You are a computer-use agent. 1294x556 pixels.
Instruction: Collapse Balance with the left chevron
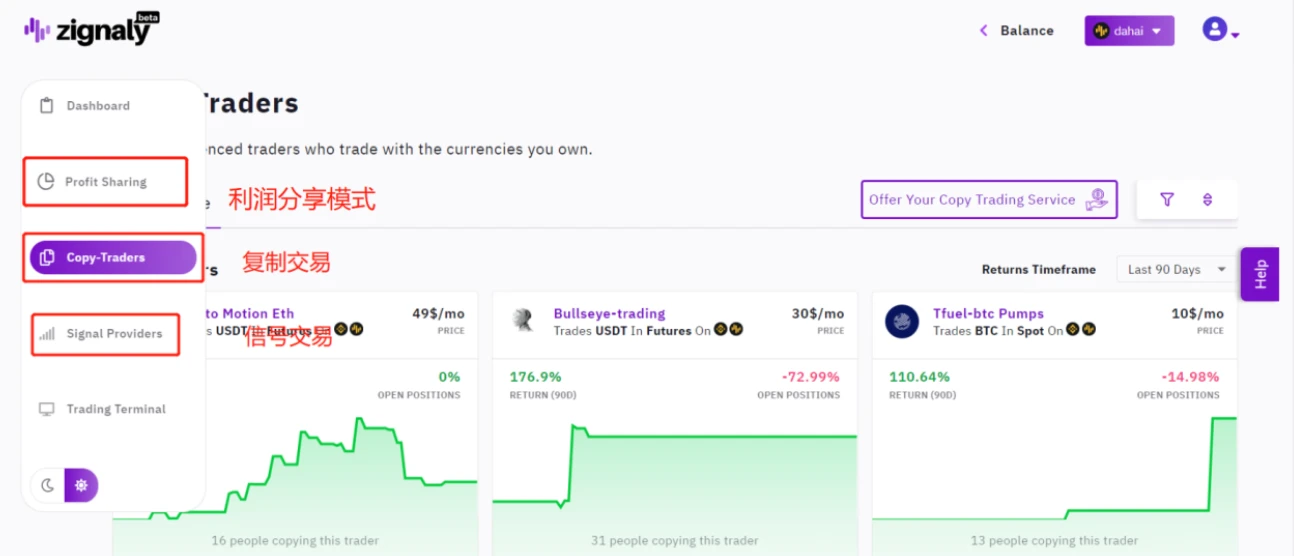[984, 31]
